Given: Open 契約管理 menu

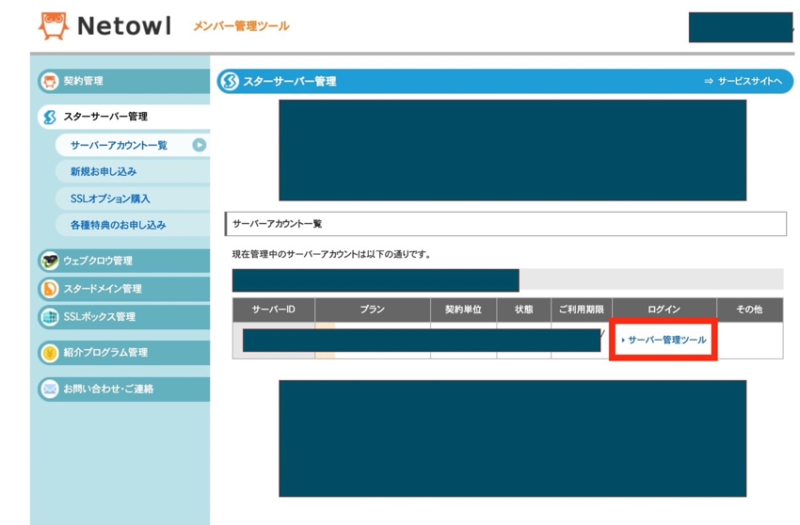Looking at the screenshot, I should coord(124,81).
